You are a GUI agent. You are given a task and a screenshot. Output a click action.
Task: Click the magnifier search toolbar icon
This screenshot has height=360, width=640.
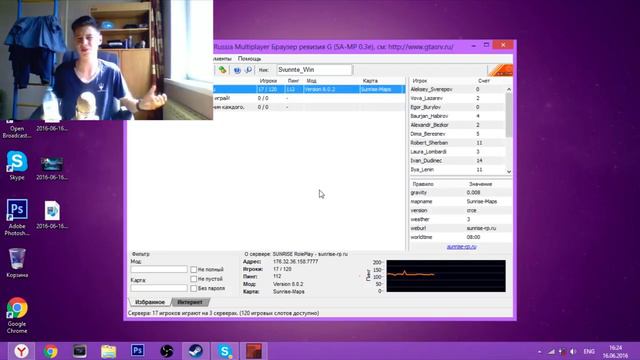click(248, 70)
